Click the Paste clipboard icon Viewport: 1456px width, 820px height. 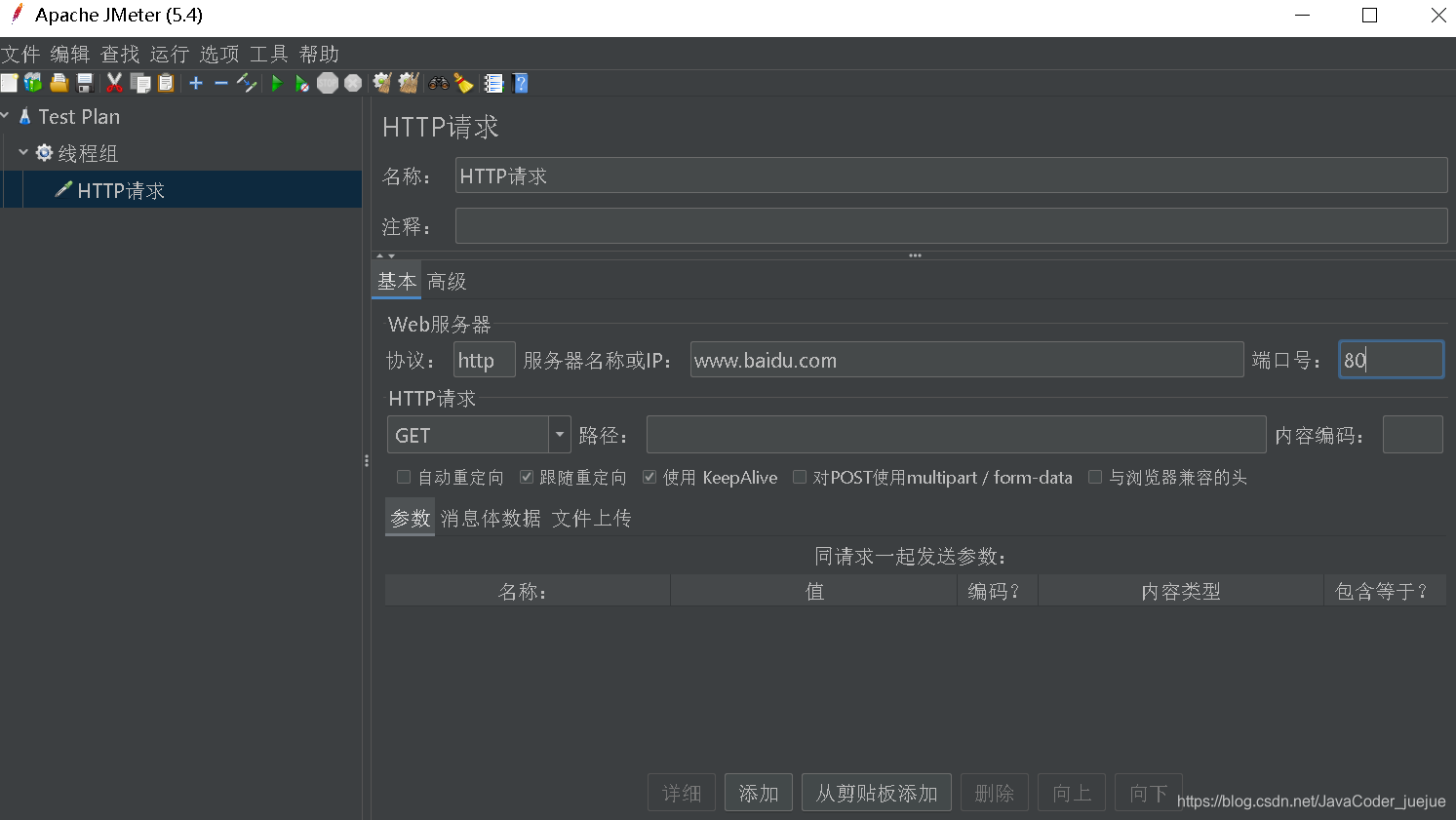[166, 83]
